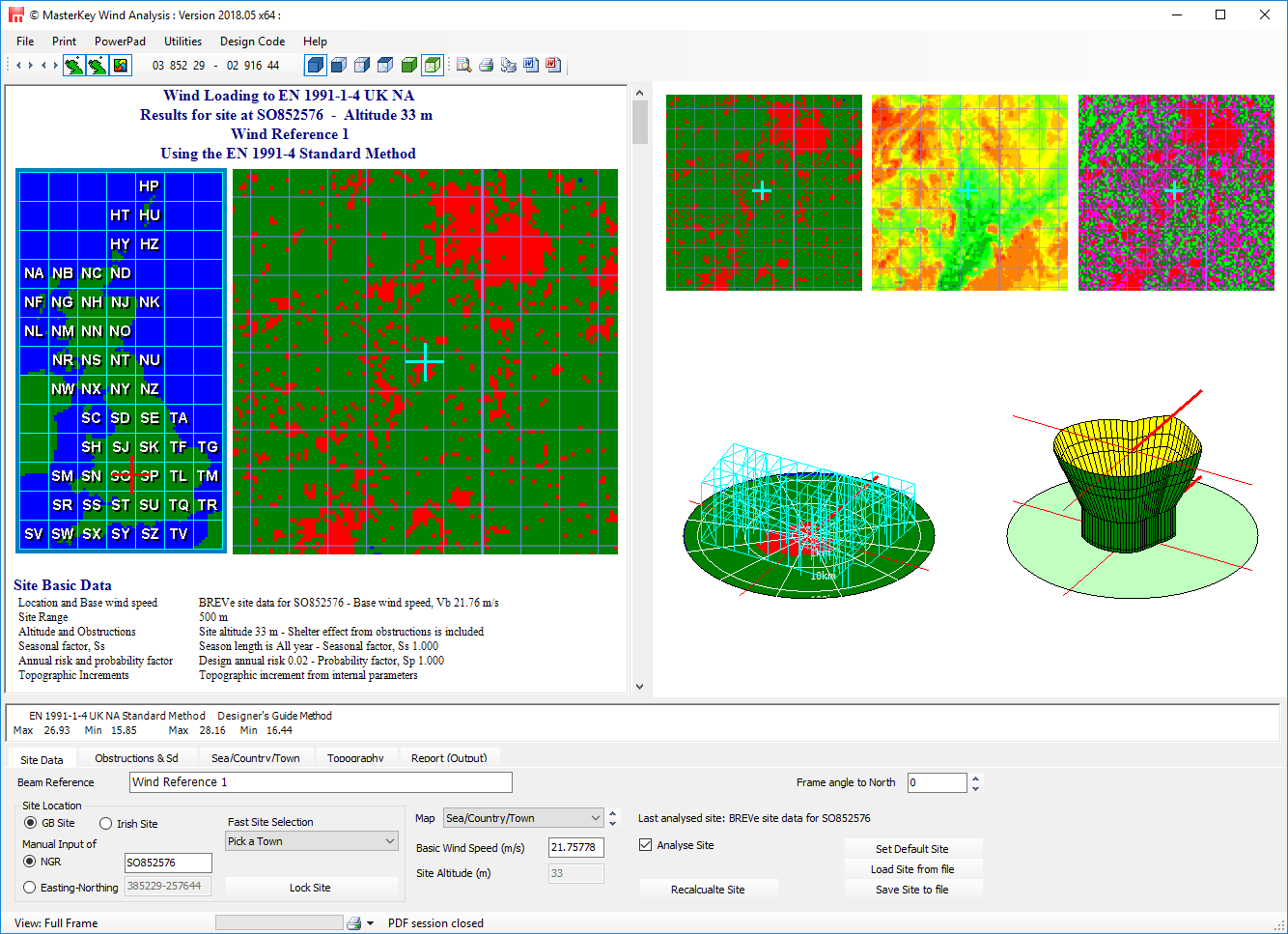1288x934 pixels.
Task: Click the NN grid square on the UK map
Action: 92,331
